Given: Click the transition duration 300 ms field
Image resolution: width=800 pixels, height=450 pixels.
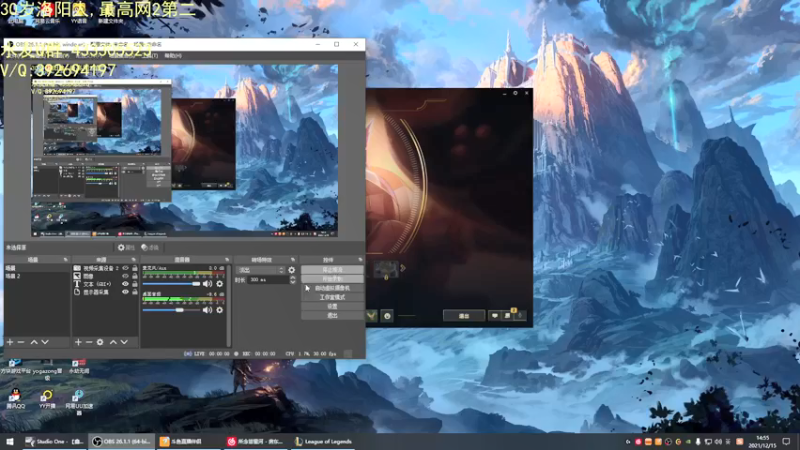Looking at the screenshot, I should click(268, 280).
